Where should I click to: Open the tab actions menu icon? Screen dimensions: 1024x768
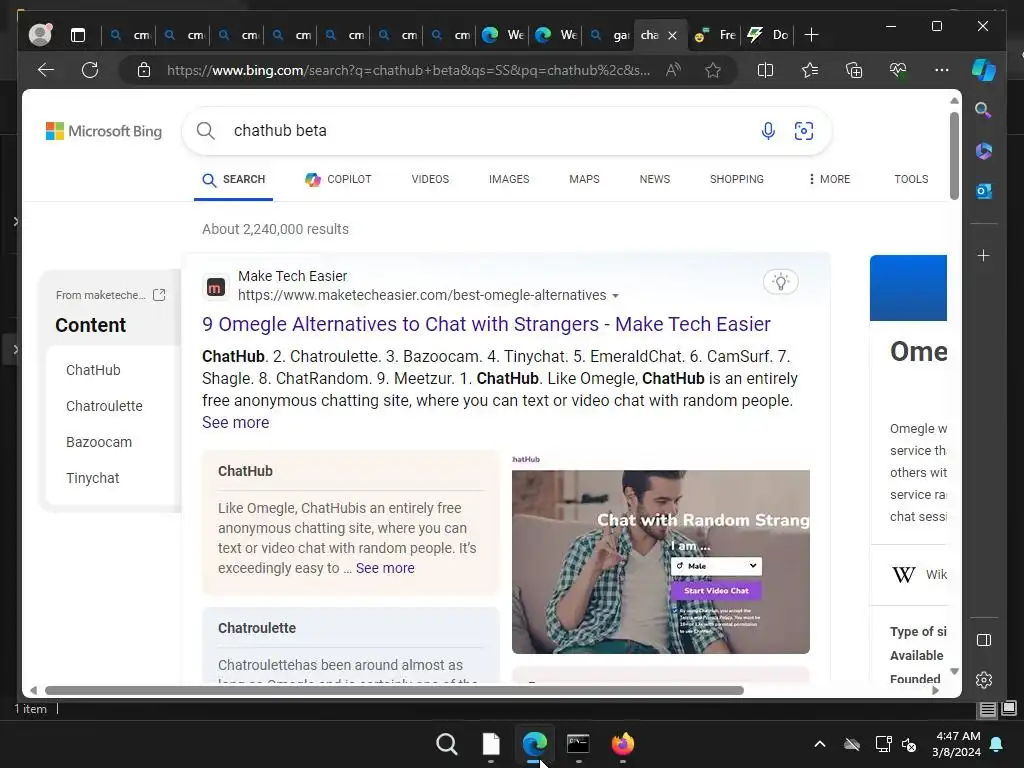point(78,35)
